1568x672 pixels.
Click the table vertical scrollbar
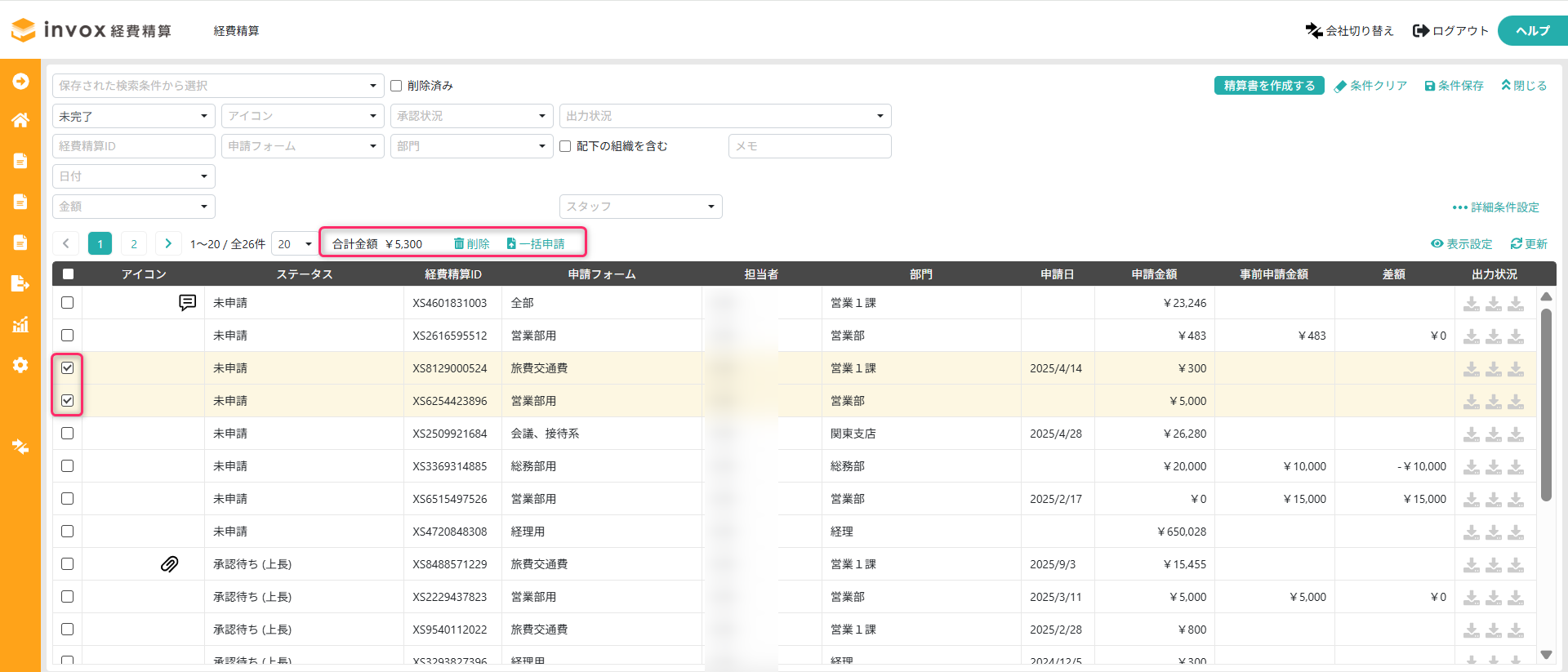1545,404
